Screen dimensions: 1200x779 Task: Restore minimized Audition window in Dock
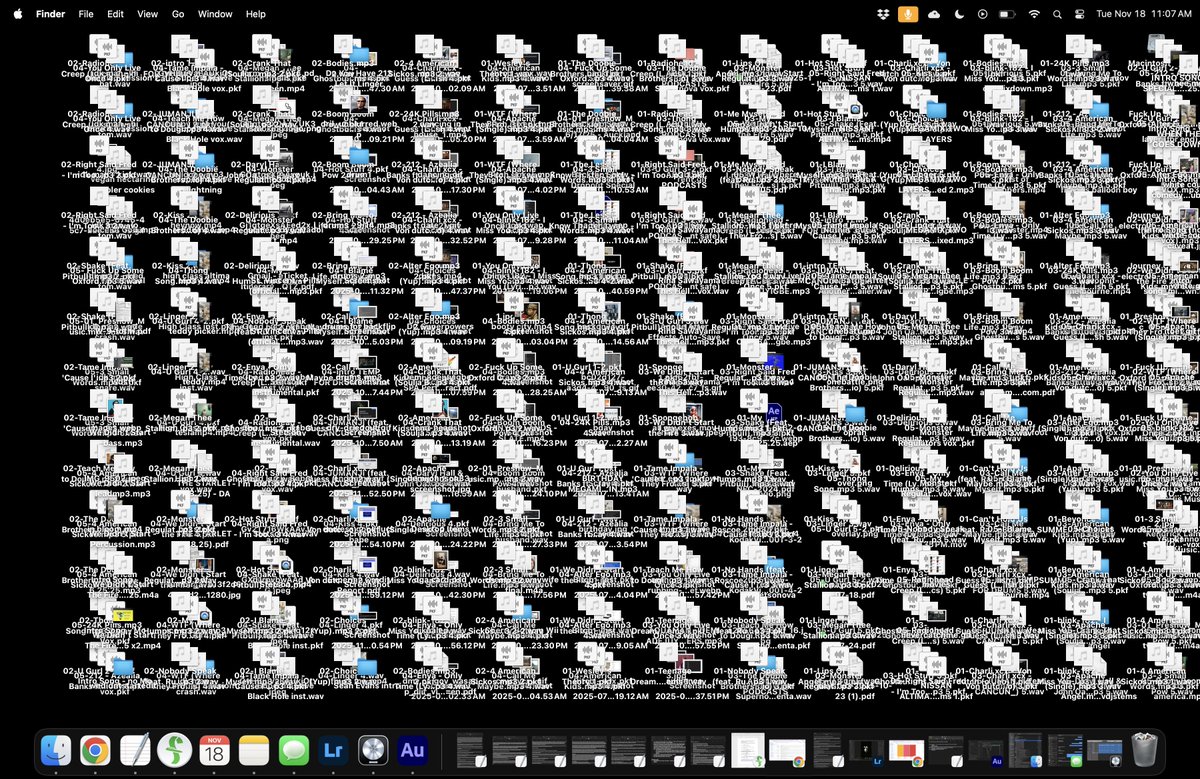tap(985, 752)
